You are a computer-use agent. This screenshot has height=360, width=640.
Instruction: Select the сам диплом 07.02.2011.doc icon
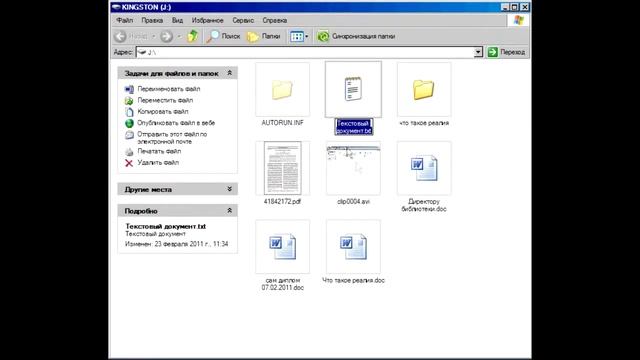pos(282,247)
